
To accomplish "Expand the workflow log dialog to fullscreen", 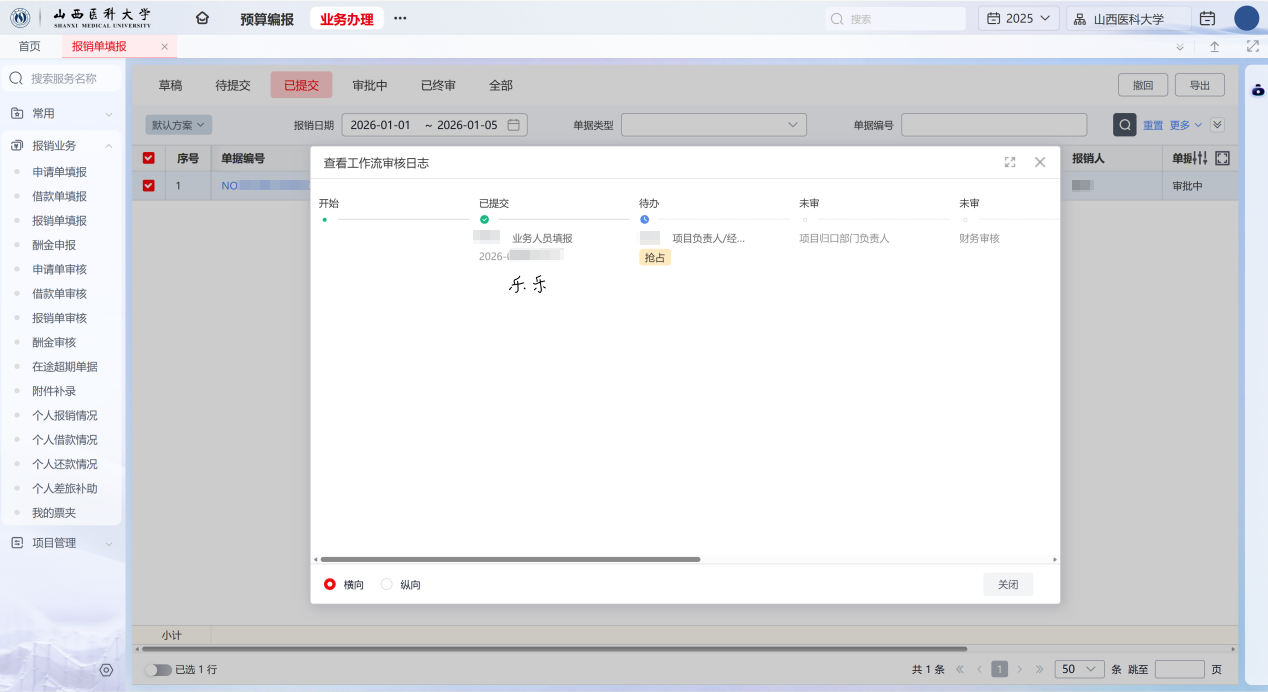I will click(x=1010, y=162).
